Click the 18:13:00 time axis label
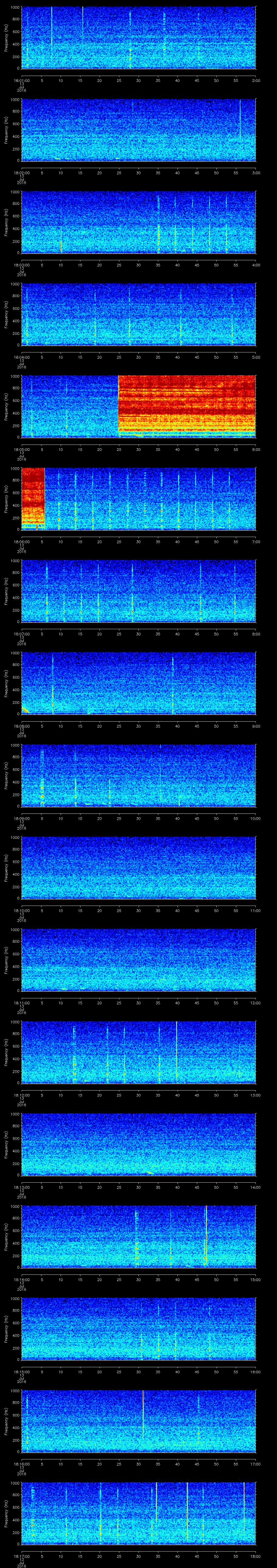Viewport: 277px width, 1568px height. pos(21,1187)
